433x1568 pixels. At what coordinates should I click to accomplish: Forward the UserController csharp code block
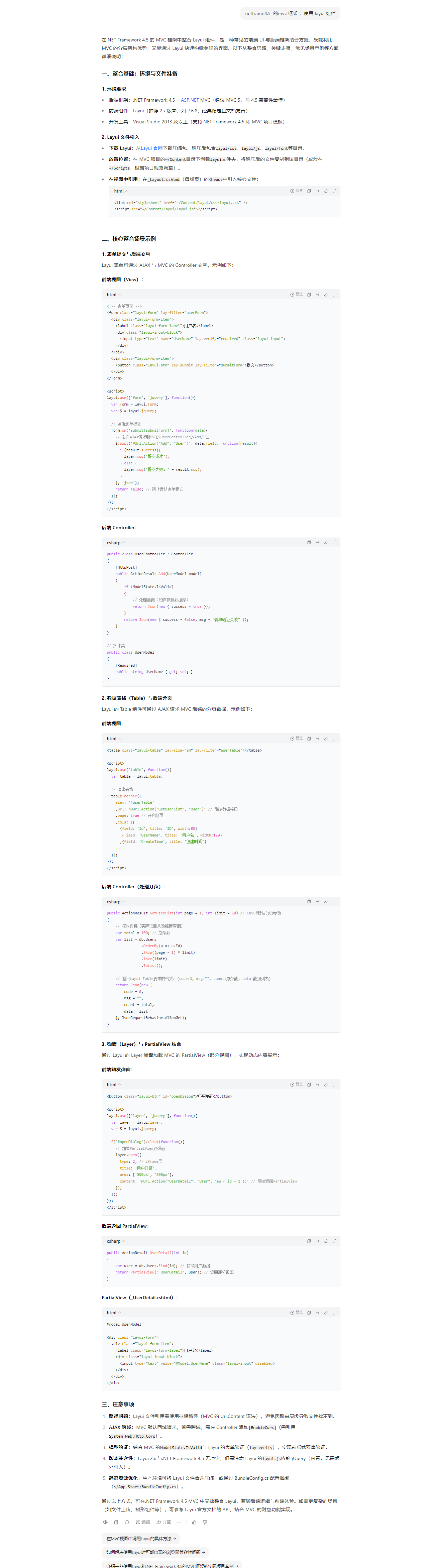pos(317,542)
